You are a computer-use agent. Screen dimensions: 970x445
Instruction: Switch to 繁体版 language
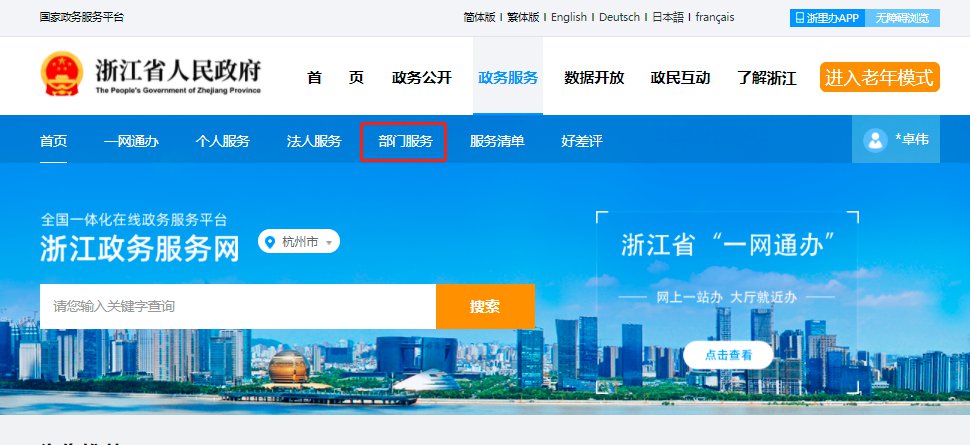(x=523, y=17)
